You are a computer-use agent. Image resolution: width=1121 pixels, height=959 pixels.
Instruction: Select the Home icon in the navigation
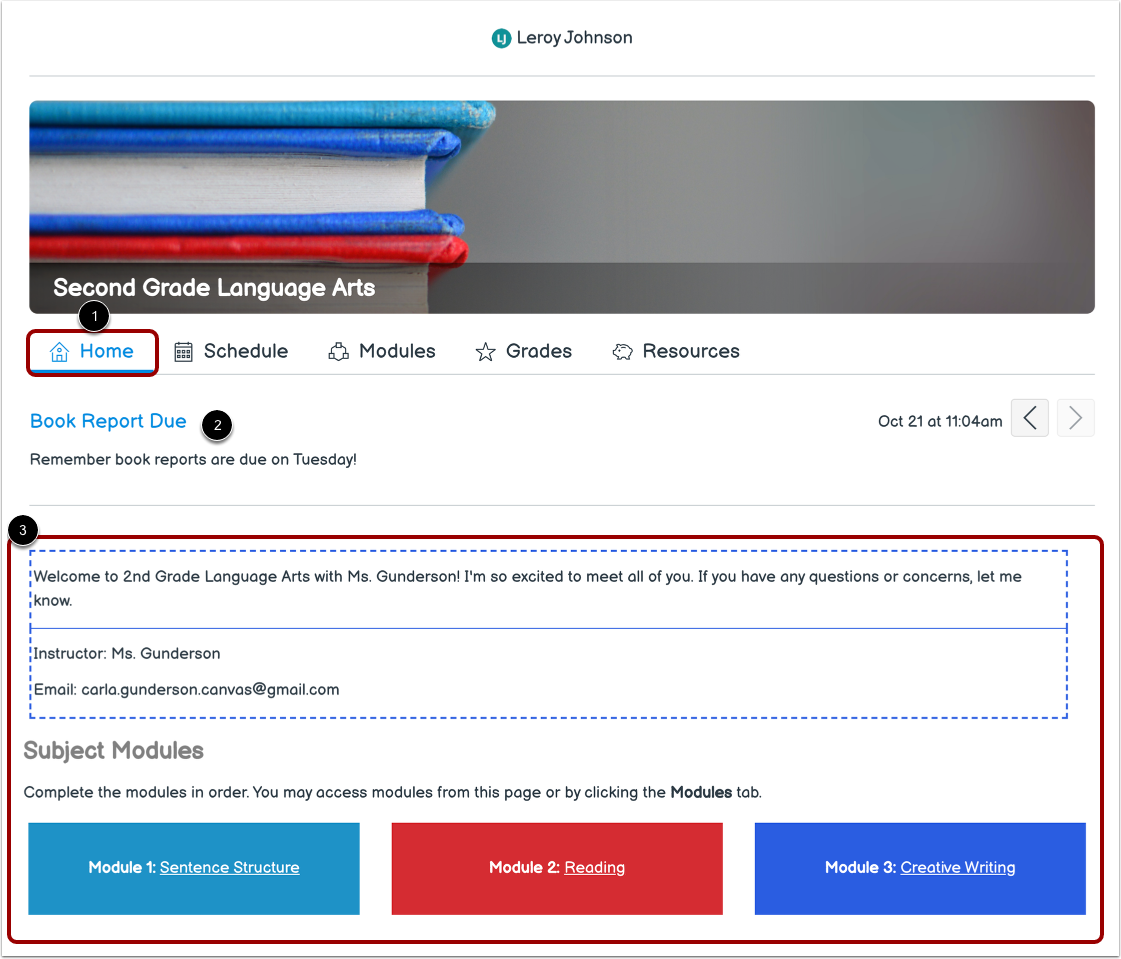60,350
